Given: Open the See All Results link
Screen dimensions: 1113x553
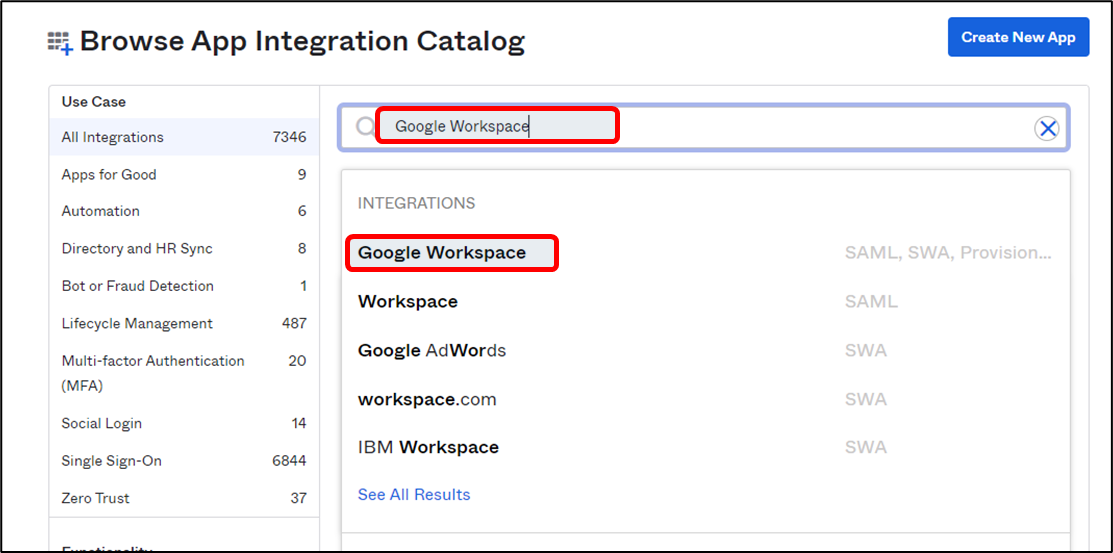Looking at the screenshot, I should click(x=414, y=494).
